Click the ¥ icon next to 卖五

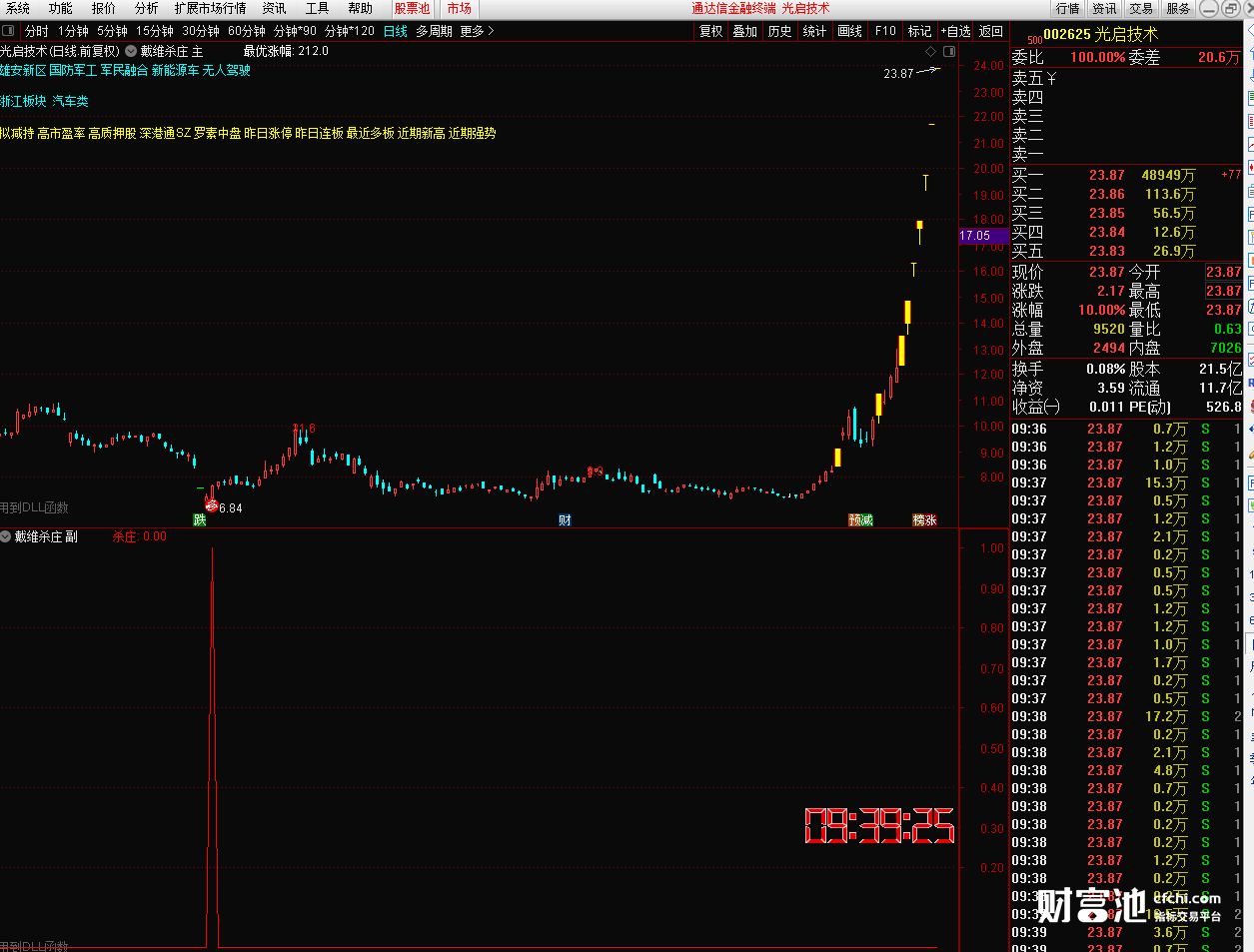[1052, 78]
